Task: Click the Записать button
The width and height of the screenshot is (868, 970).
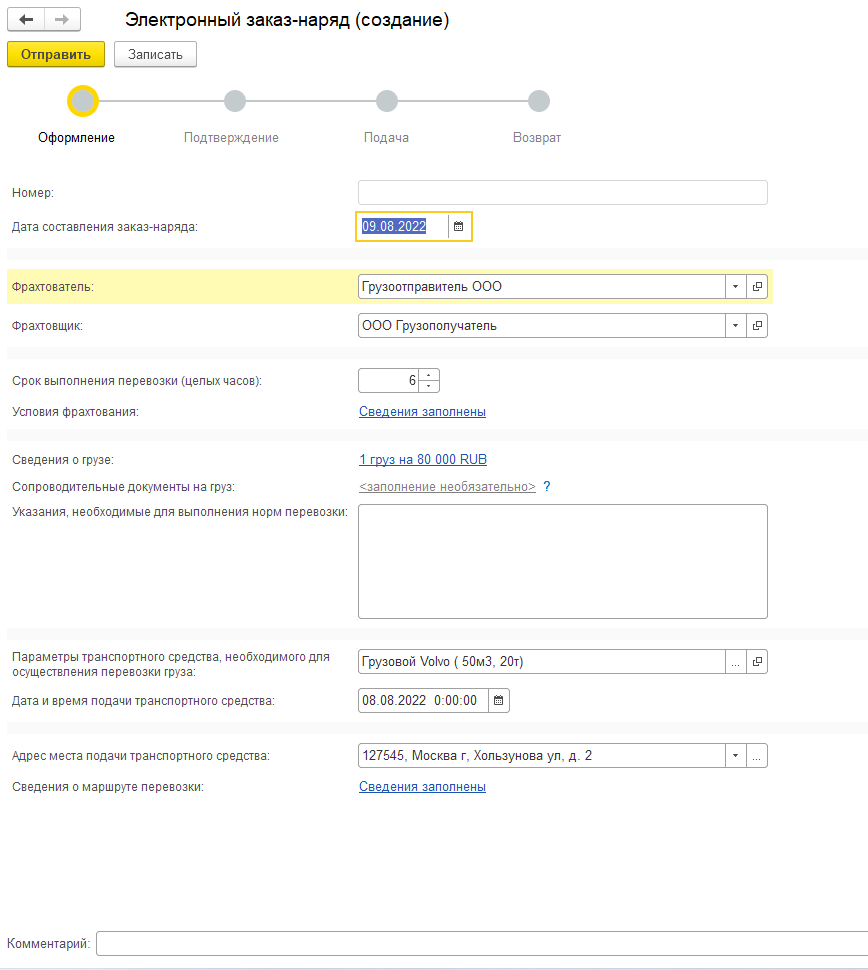Action: 155,54
